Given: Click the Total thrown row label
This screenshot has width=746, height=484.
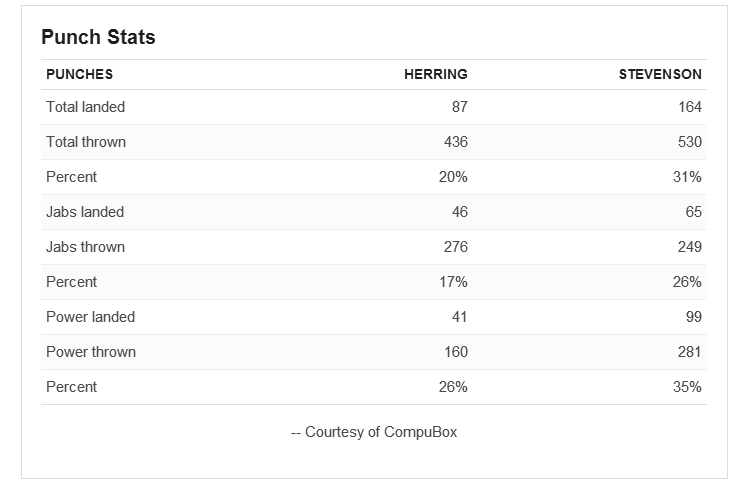Looking at the screenshot, I should point(86,142).
